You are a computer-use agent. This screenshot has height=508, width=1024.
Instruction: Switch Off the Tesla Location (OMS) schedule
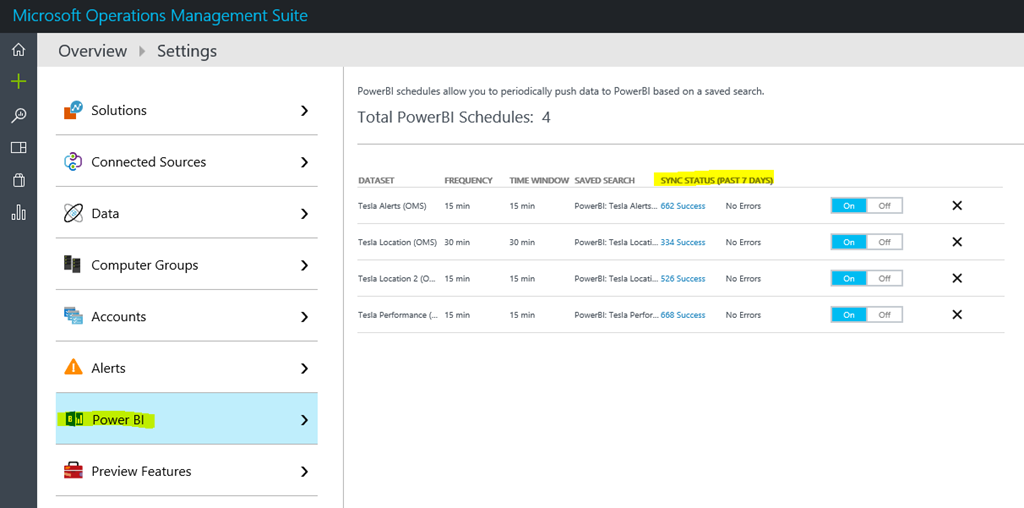tap(884, 242)
